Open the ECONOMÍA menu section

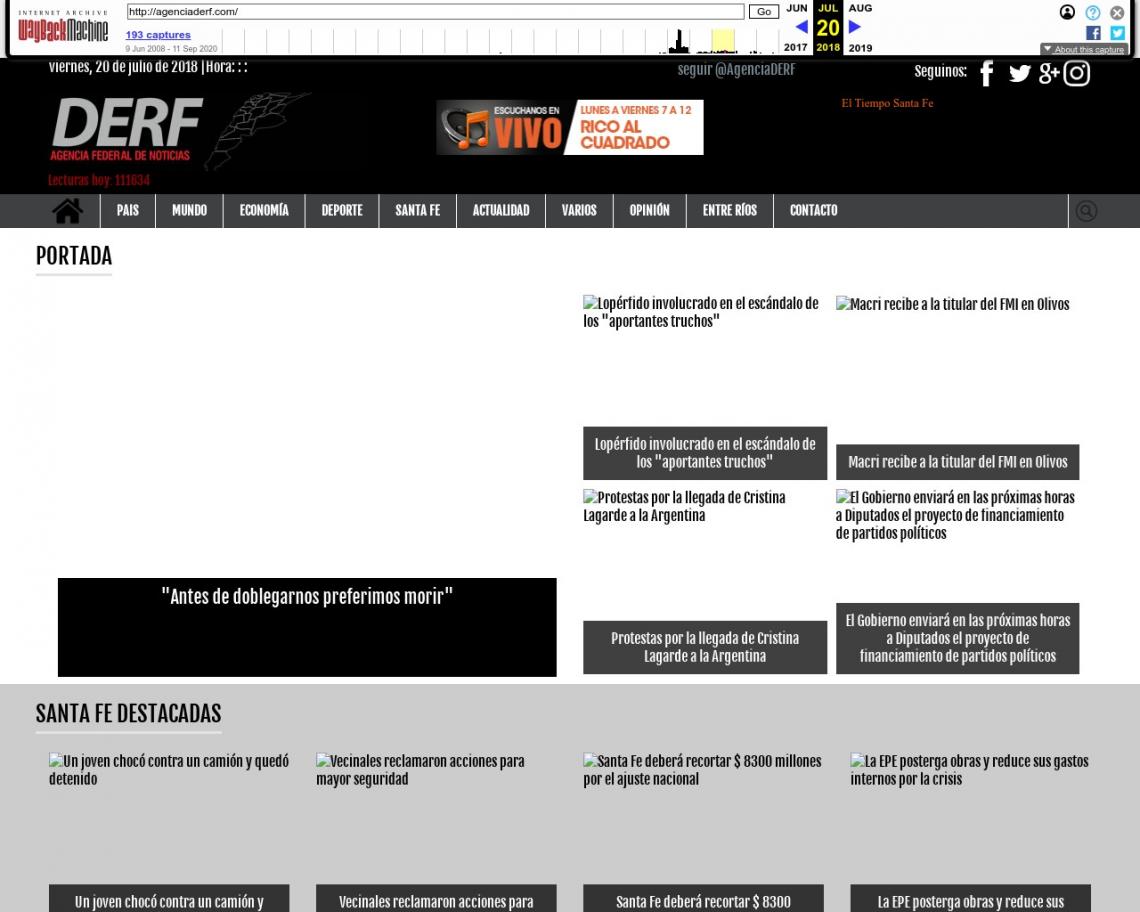[264, 211]
